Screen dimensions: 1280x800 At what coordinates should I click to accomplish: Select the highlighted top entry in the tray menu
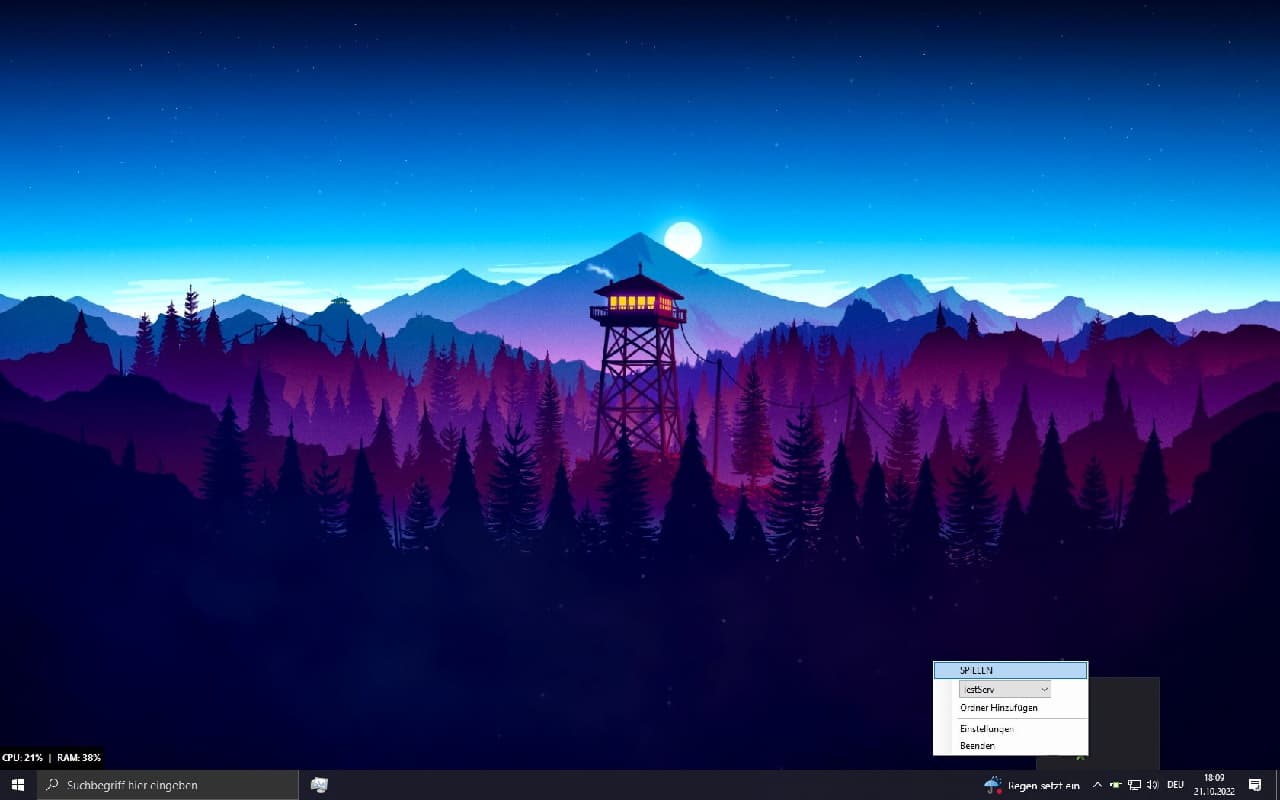[x=1010, y=670]
